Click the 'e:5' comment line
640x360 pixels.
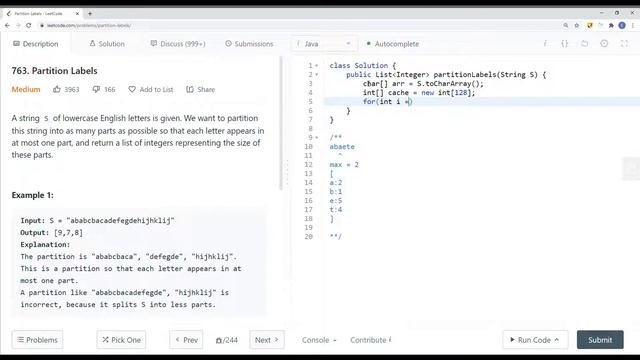coord(336,200)
